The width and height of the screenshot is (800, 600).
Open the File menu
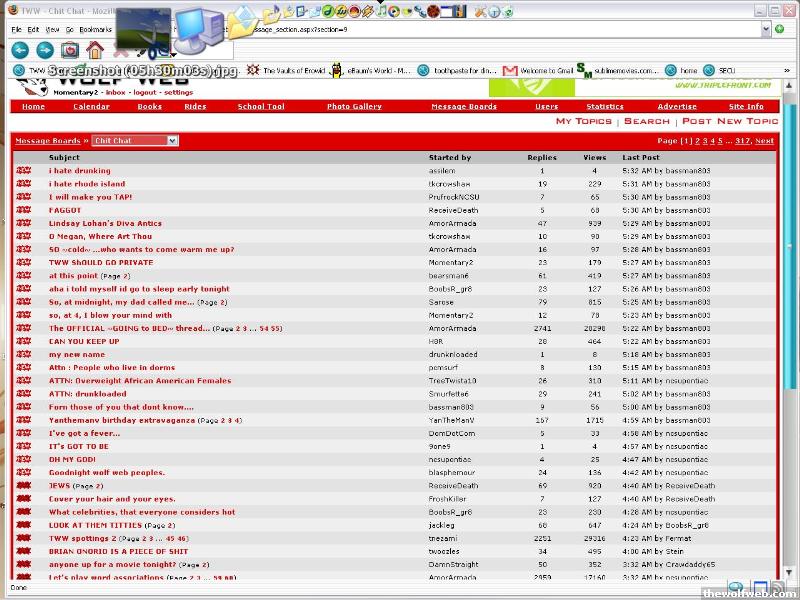click(17, 30)
